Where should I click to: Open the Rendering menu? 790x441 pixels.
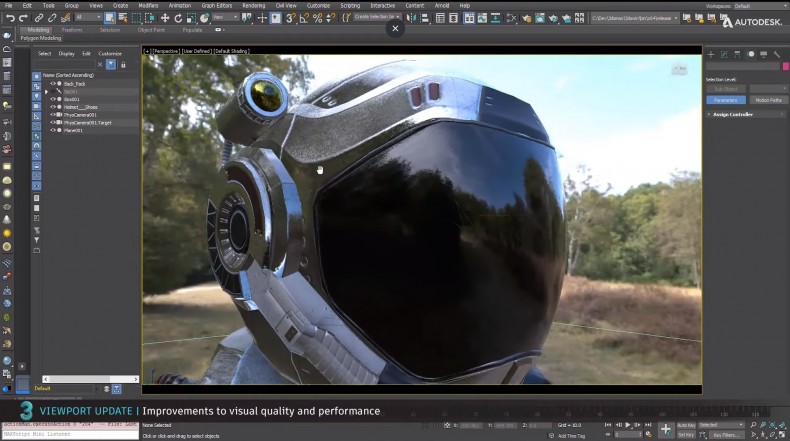pos(254,6)
